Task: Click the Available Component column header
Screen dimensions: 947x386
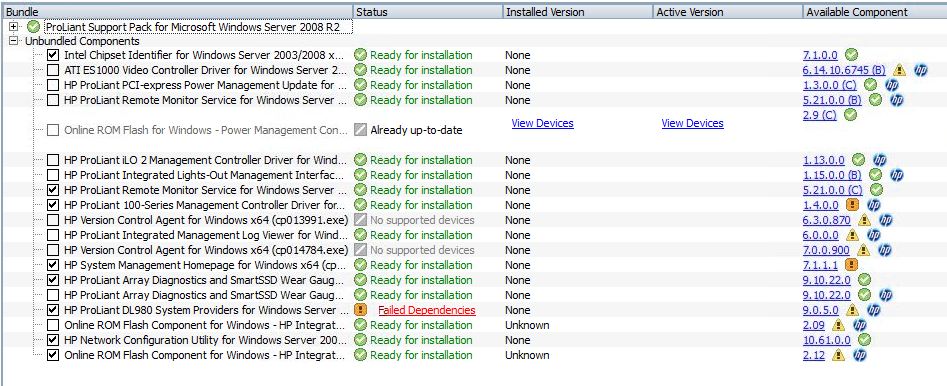Action: (x=875, y=11)
